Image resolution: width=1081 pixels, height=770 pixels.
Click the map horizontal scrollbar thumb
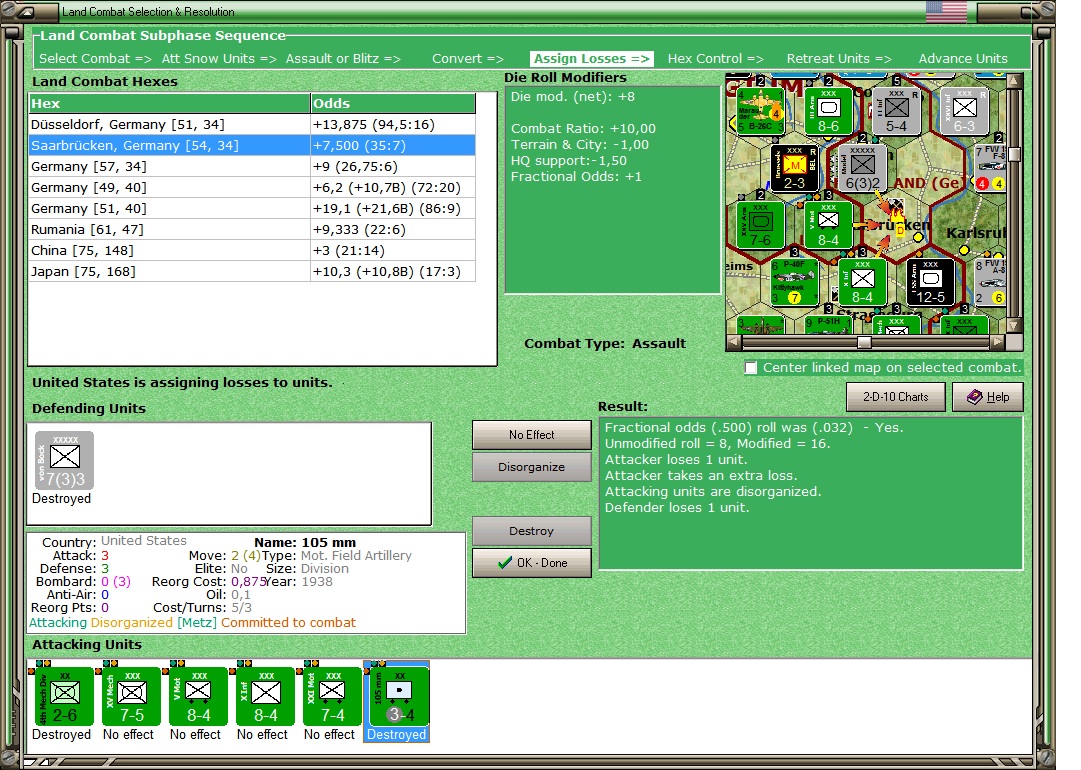point(864,342)
